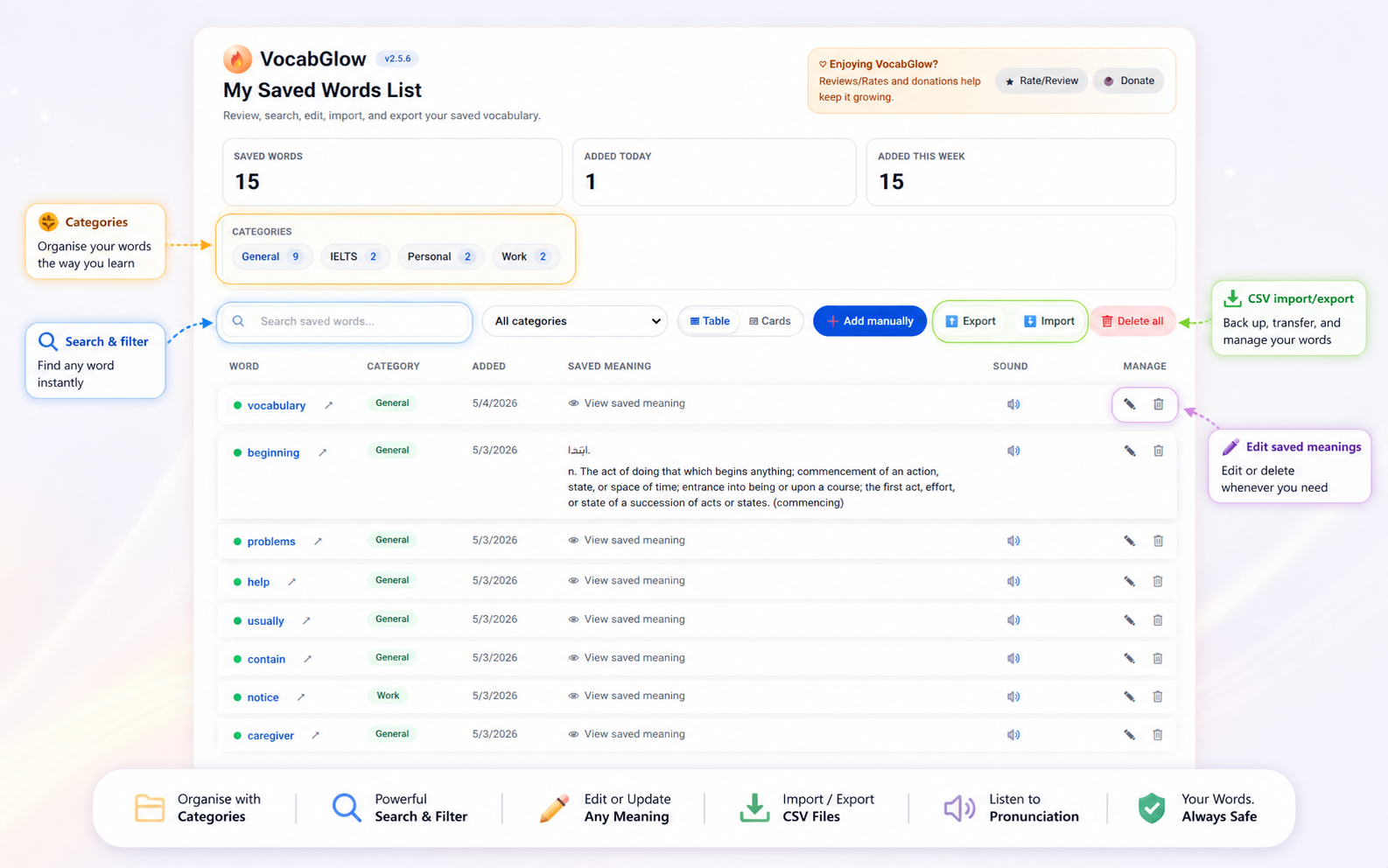Show saved meaning for caregiver
The width and height of the screenshot is (1388, 868).
[627, 734]
